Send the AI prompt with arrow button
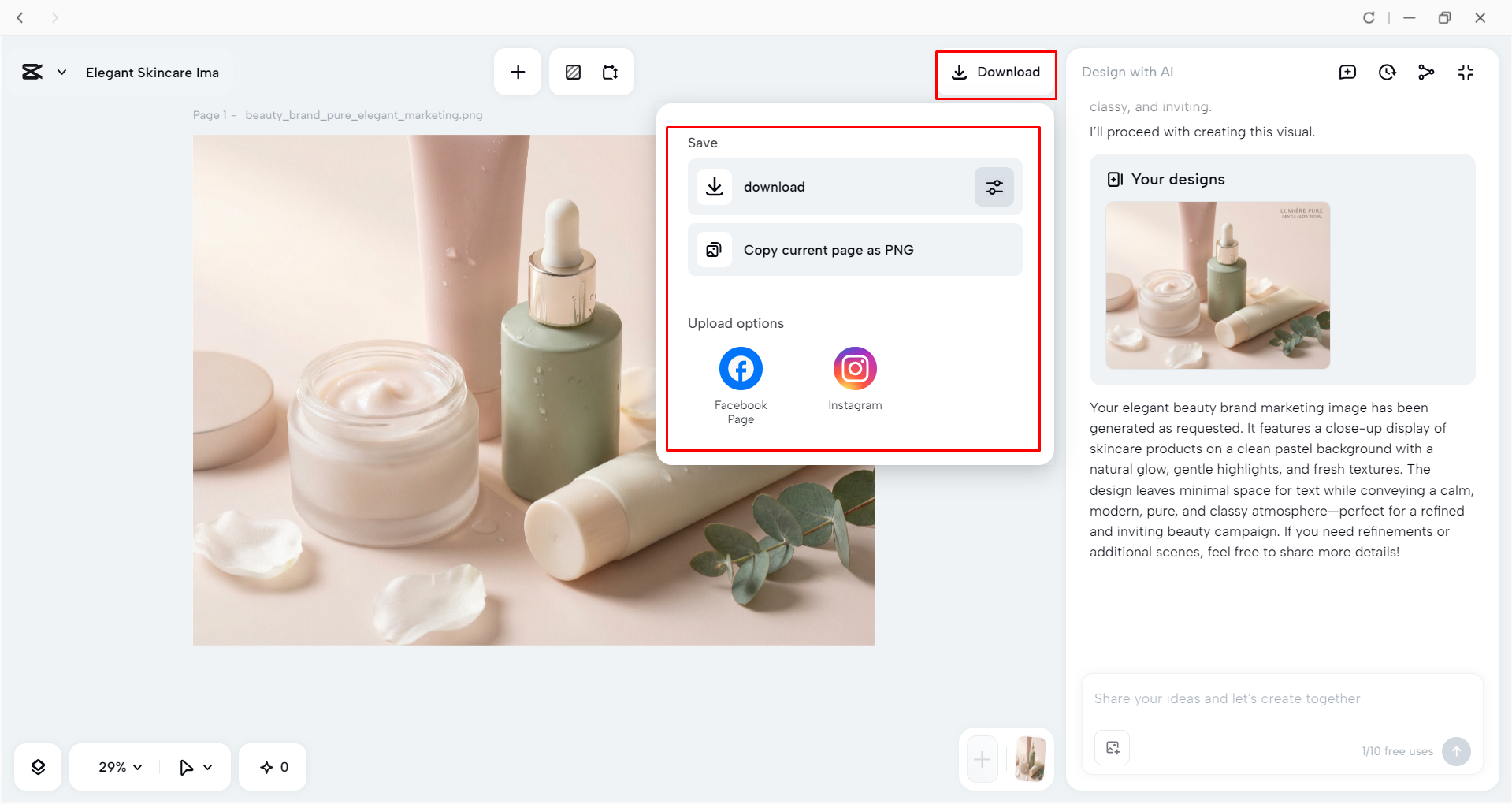Screen dimensions: 1512x804 (x=1456, y=751)
